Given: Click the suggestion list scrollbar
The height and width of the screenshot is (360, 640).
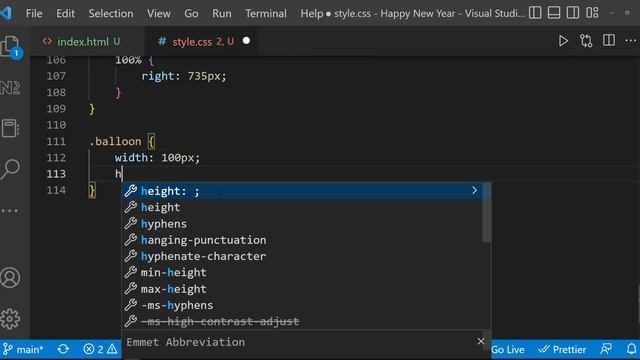Looking at the screenshot, I should 487,212.
